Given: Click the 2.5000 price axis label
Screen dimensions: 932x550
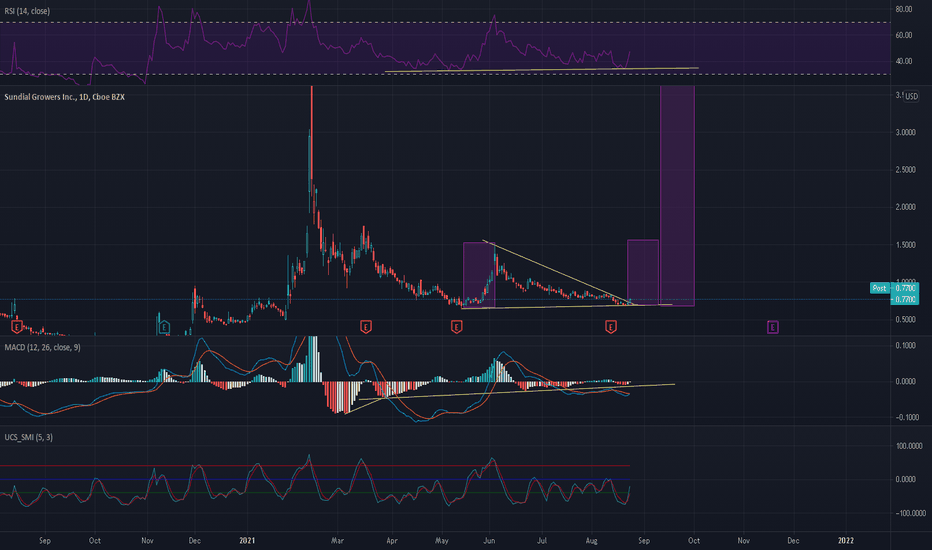Looking at the screenshot, I should [x=906, y=170].
